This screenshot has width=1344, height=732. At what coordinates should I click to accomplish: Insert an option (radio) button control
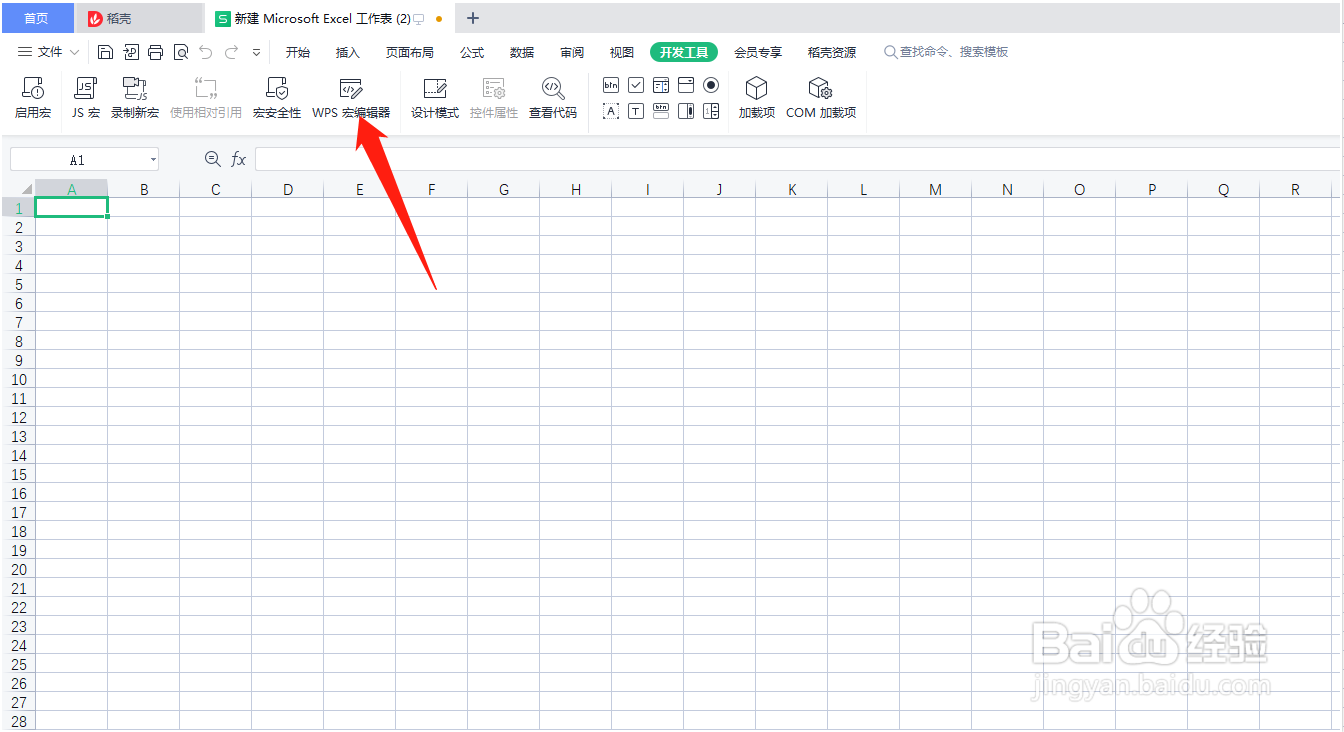711,85
